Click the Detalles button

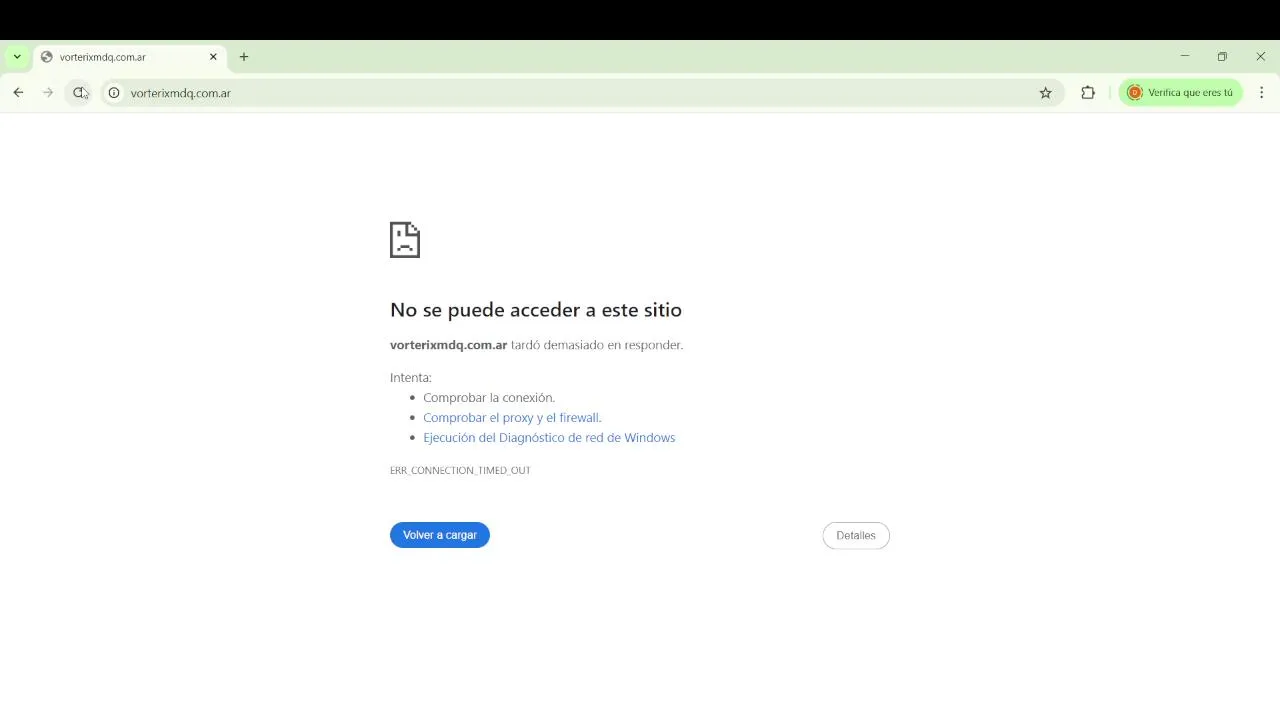point(856,535)
